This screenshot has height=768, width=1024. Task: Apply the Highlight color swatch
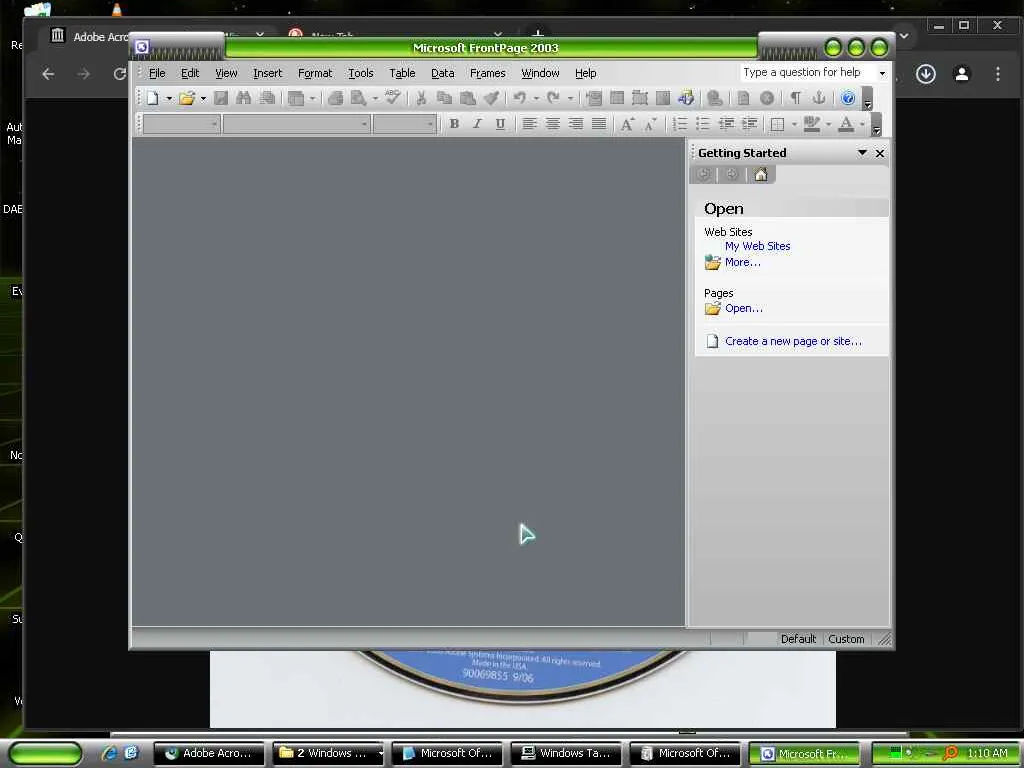coord(812,124)
